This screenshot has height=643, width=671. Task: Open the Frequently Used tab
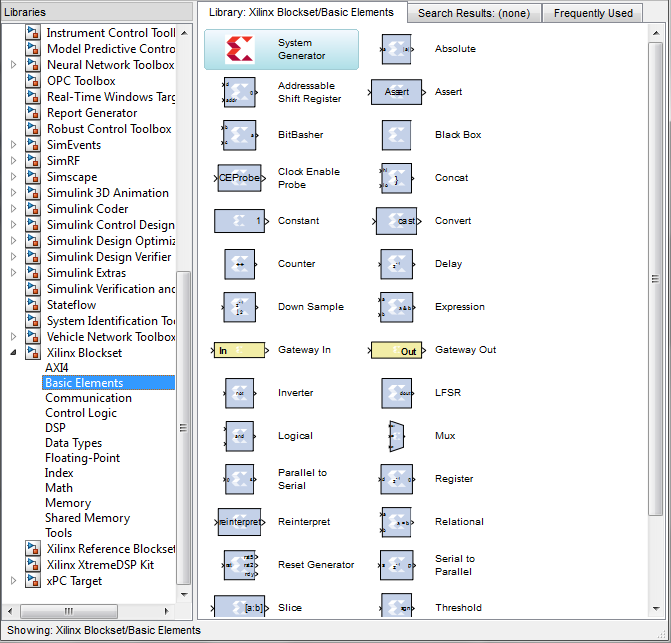pyautogui.click(x=593, y=13)
